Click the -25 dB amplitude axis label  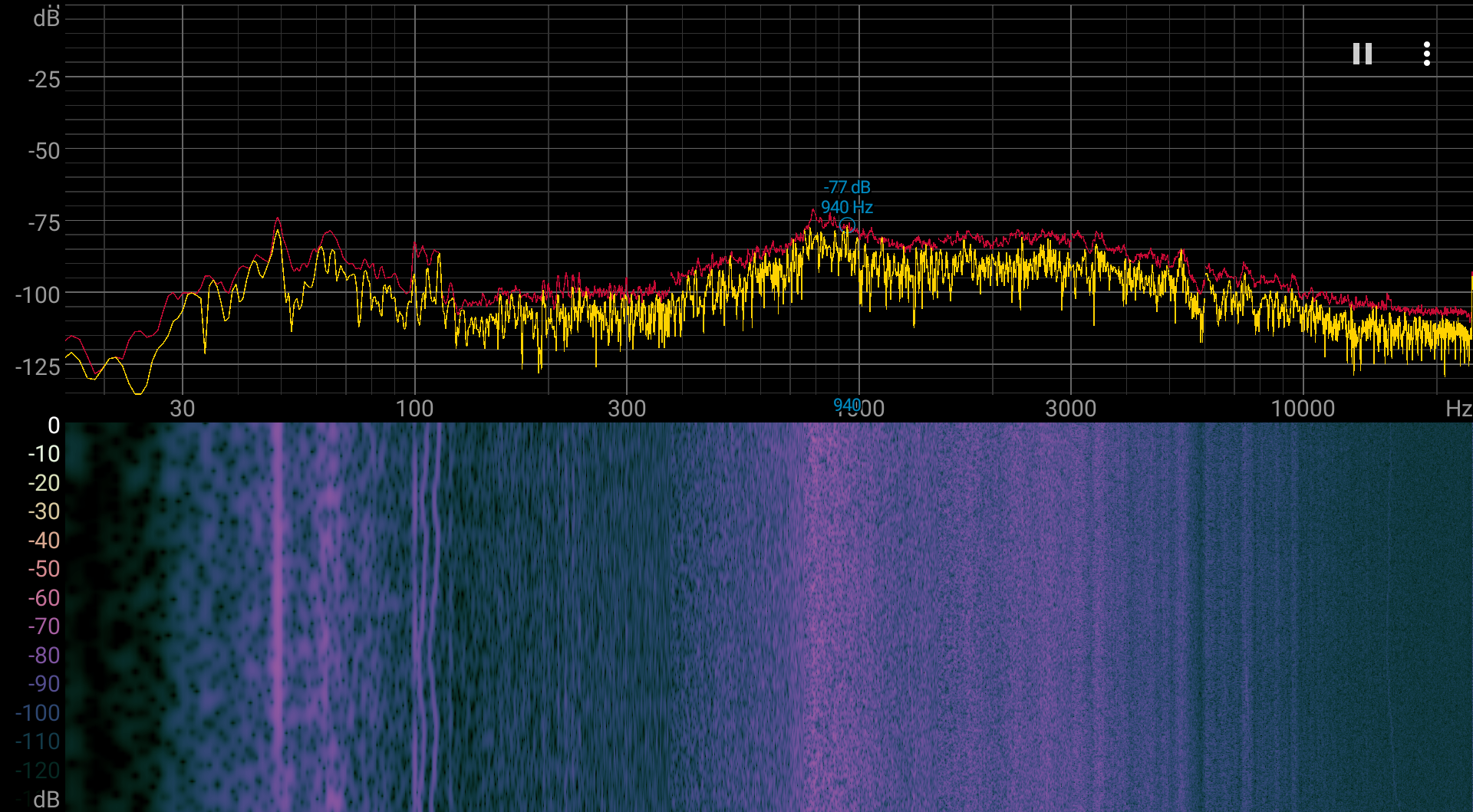[x=44, y=79]
